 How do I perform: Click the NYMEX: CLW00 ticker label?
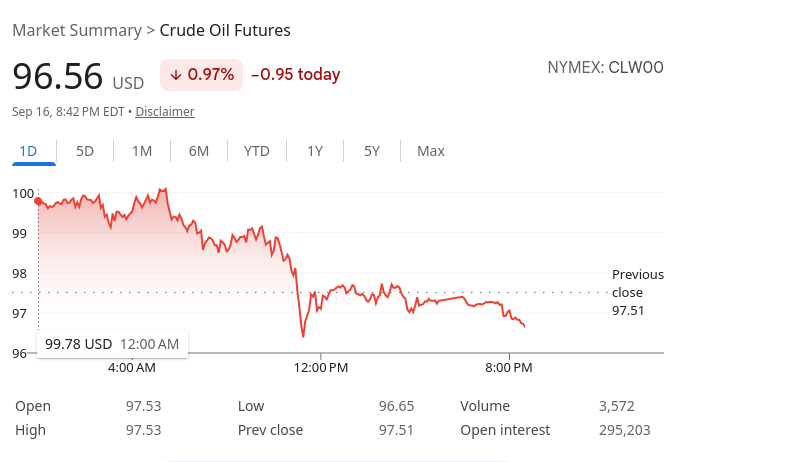click(x=605, y=67)
